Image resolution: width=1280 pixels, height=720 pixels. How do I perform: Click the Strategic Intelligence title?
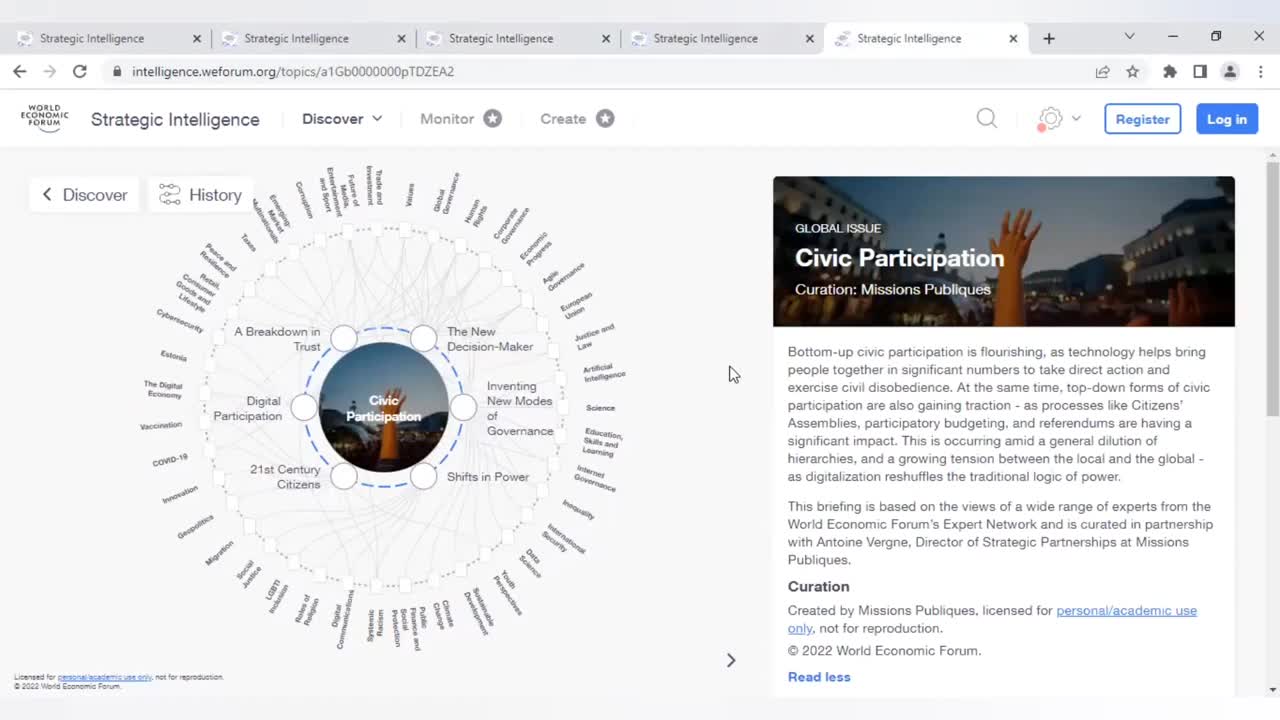coord(175,119)
